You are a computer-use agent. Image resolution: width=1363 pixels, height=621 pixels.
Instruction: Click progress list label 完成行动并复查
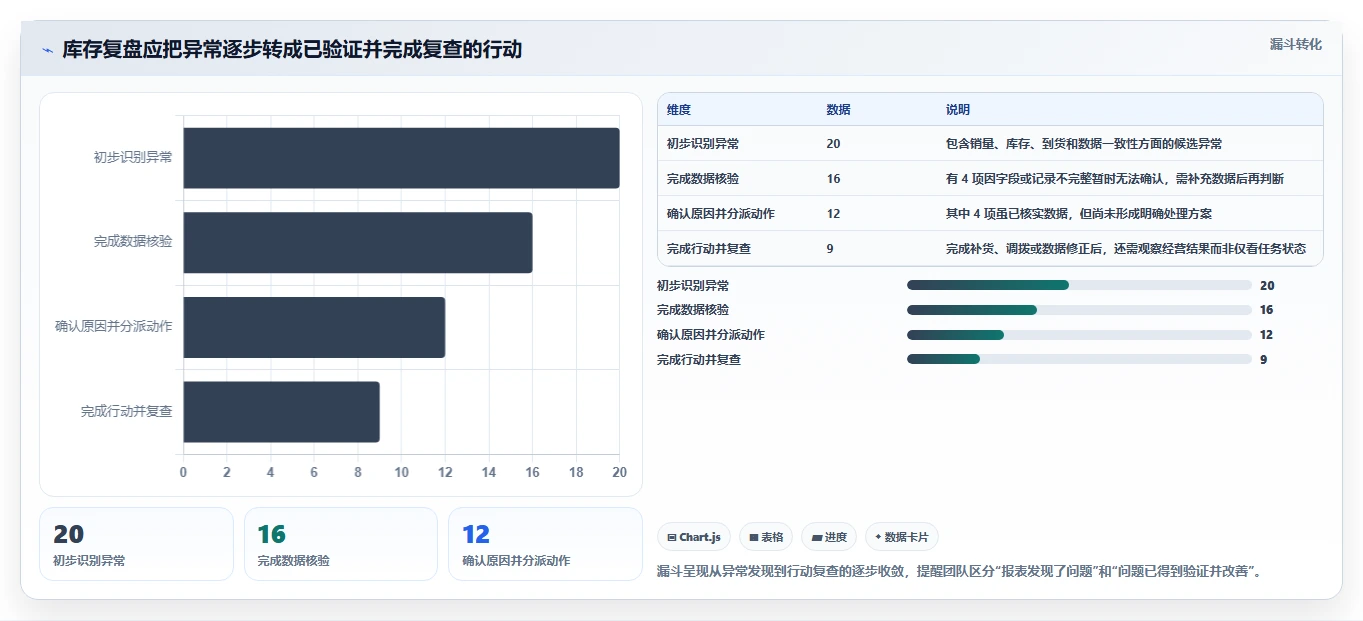tap(699, 359)
